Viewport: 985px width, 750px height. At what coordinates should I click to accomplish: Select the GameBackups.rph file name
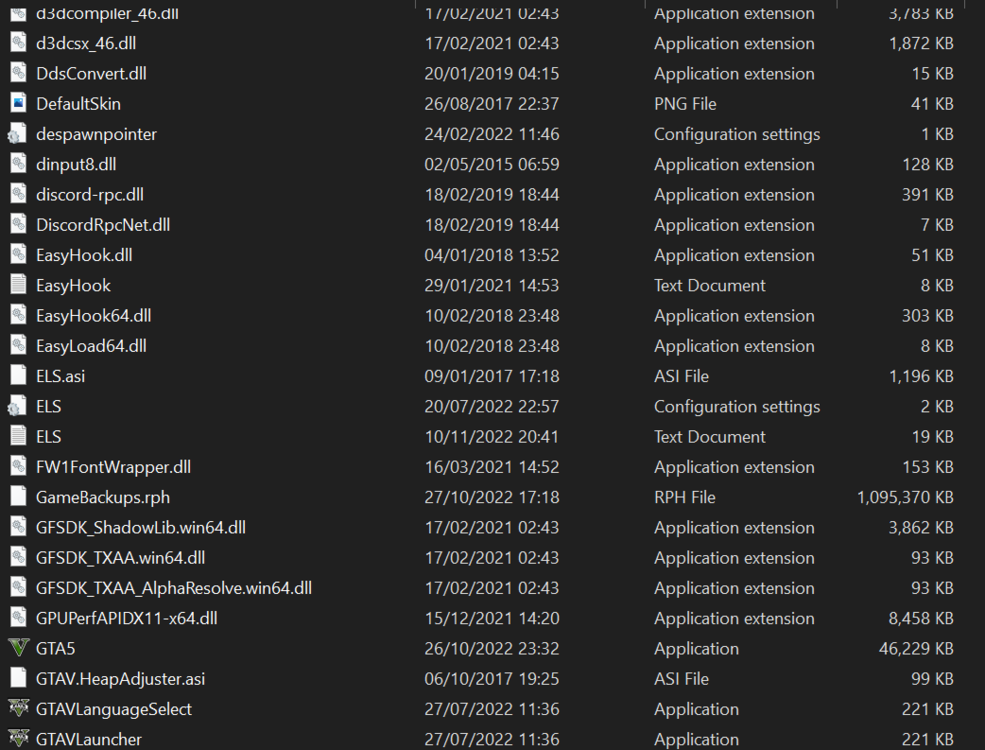103,497
